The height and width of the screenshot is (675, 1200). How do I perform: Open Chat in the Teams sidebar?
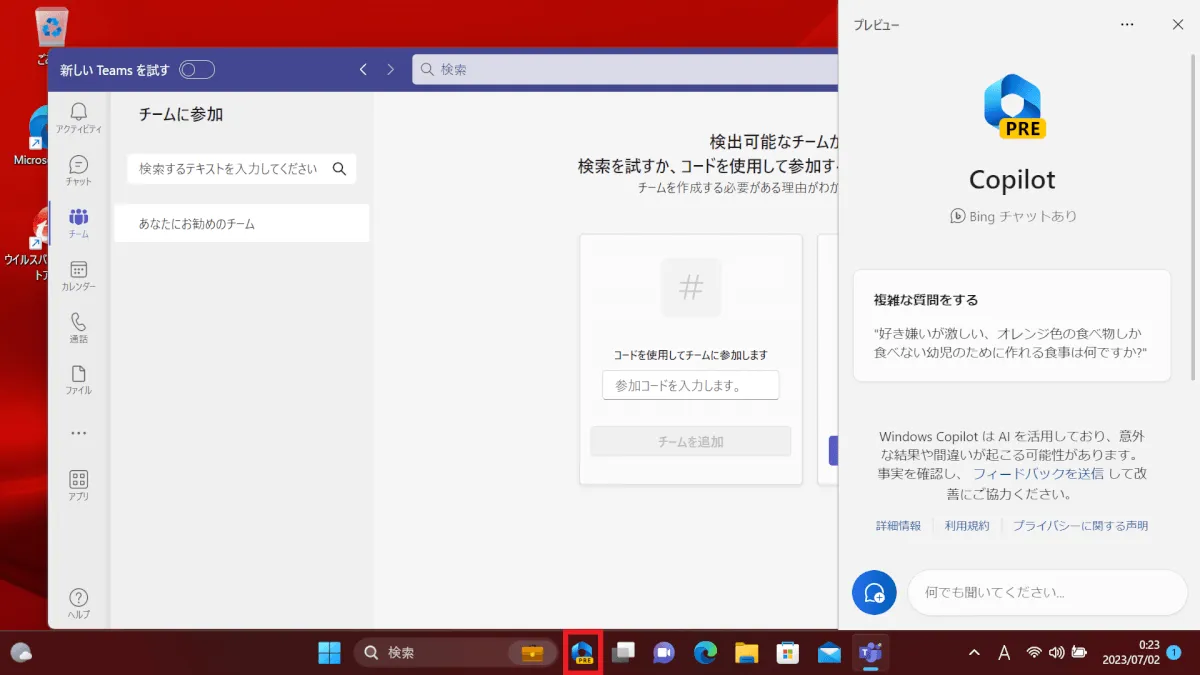(78, 170)
